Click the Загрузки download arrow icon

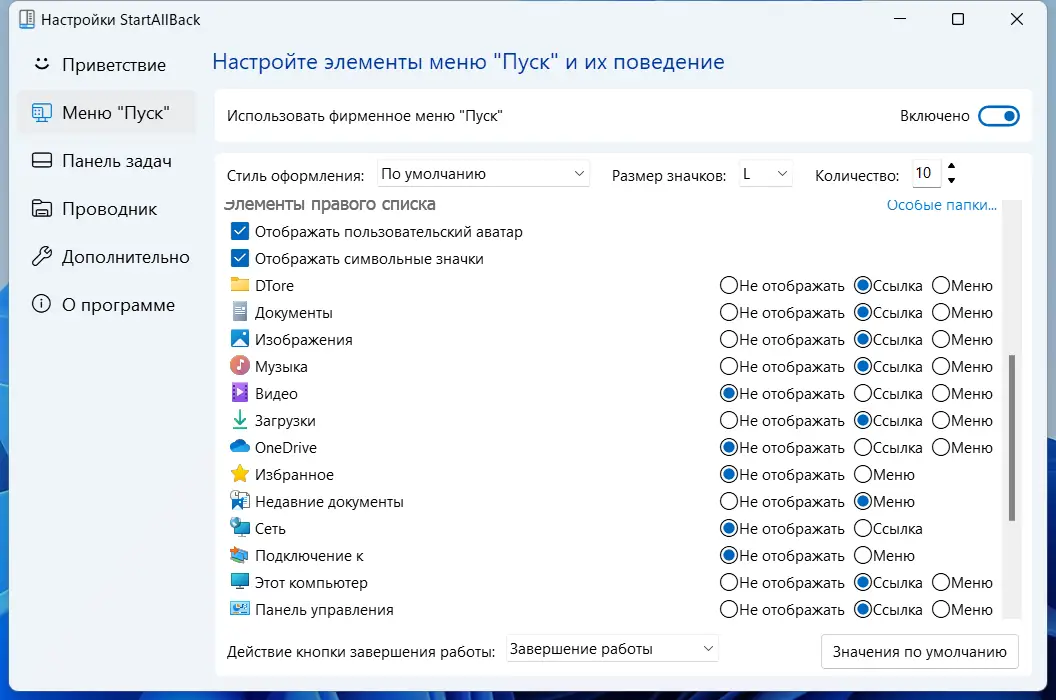[x=240, y=420]
